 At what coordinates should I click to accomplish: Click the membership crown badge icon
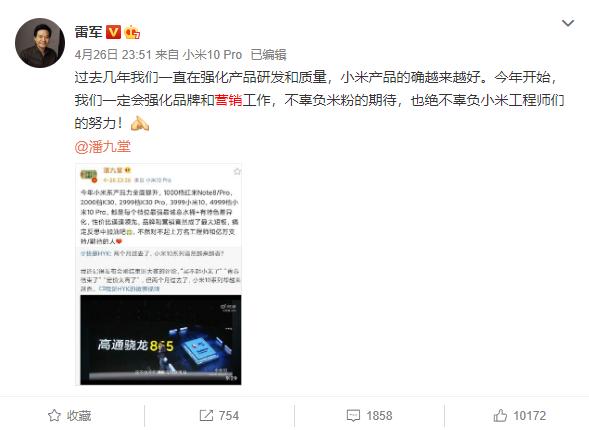(132, 32)
